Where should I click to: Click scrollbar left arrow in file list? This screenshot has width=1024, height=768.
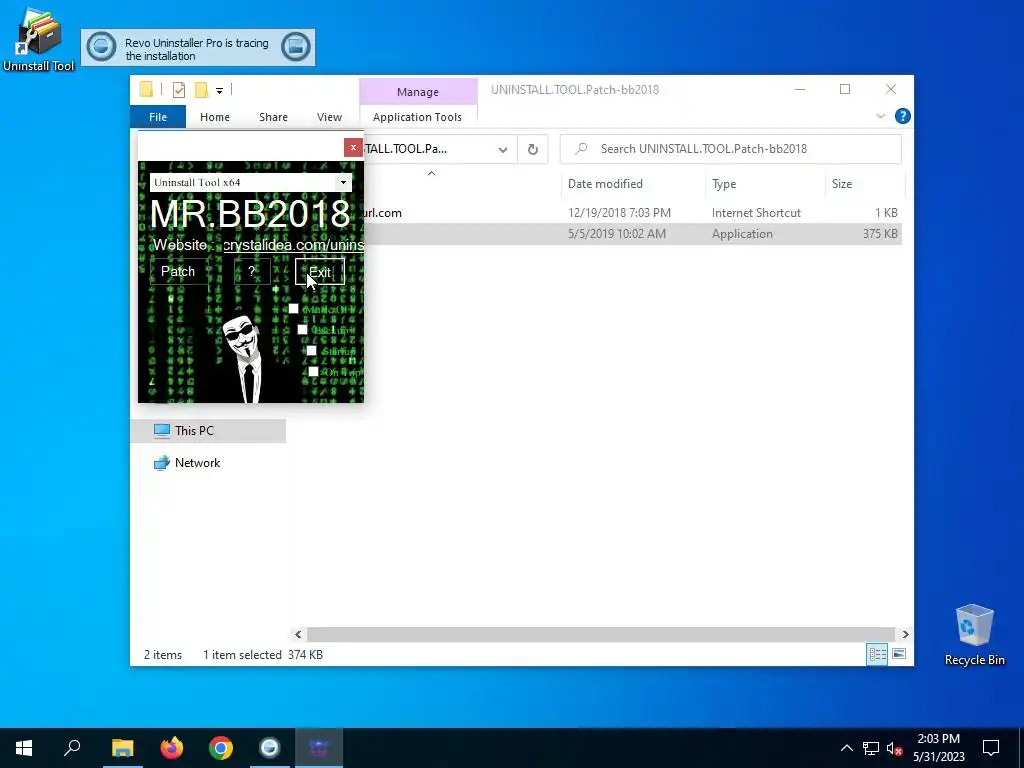coord(298,634)
